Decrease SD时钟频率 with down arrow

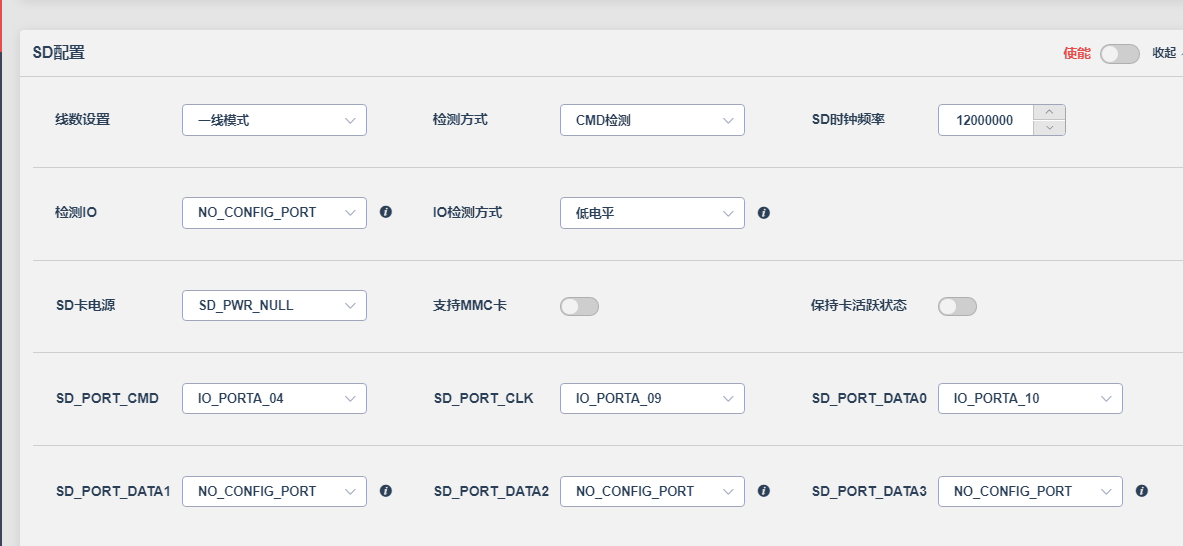[x=1049, y=127]
